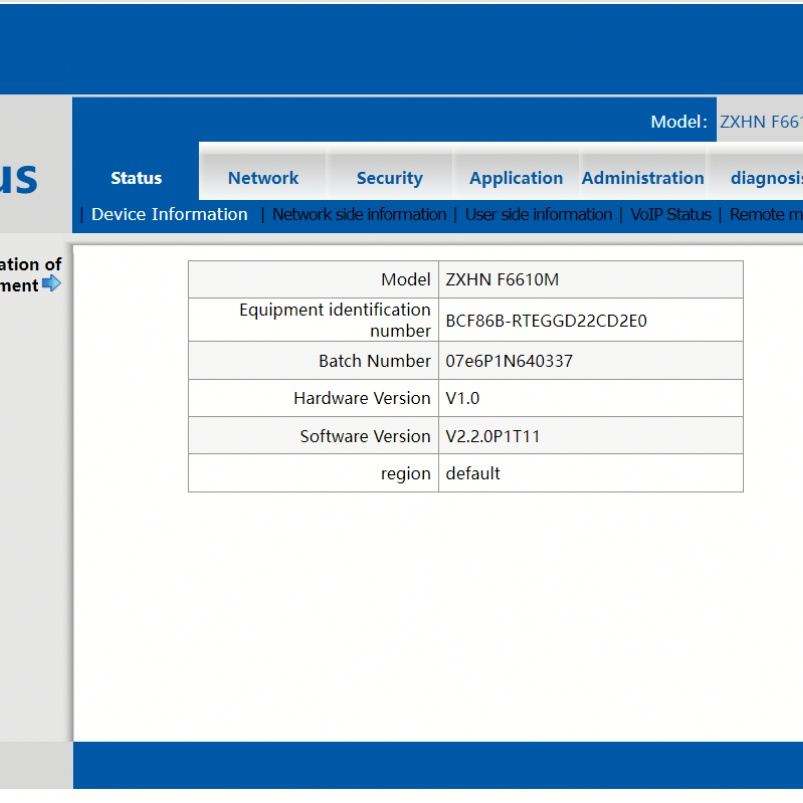Open the Application tab
Viewport: 803px width, 803px height.
click(x=516, y=178)
